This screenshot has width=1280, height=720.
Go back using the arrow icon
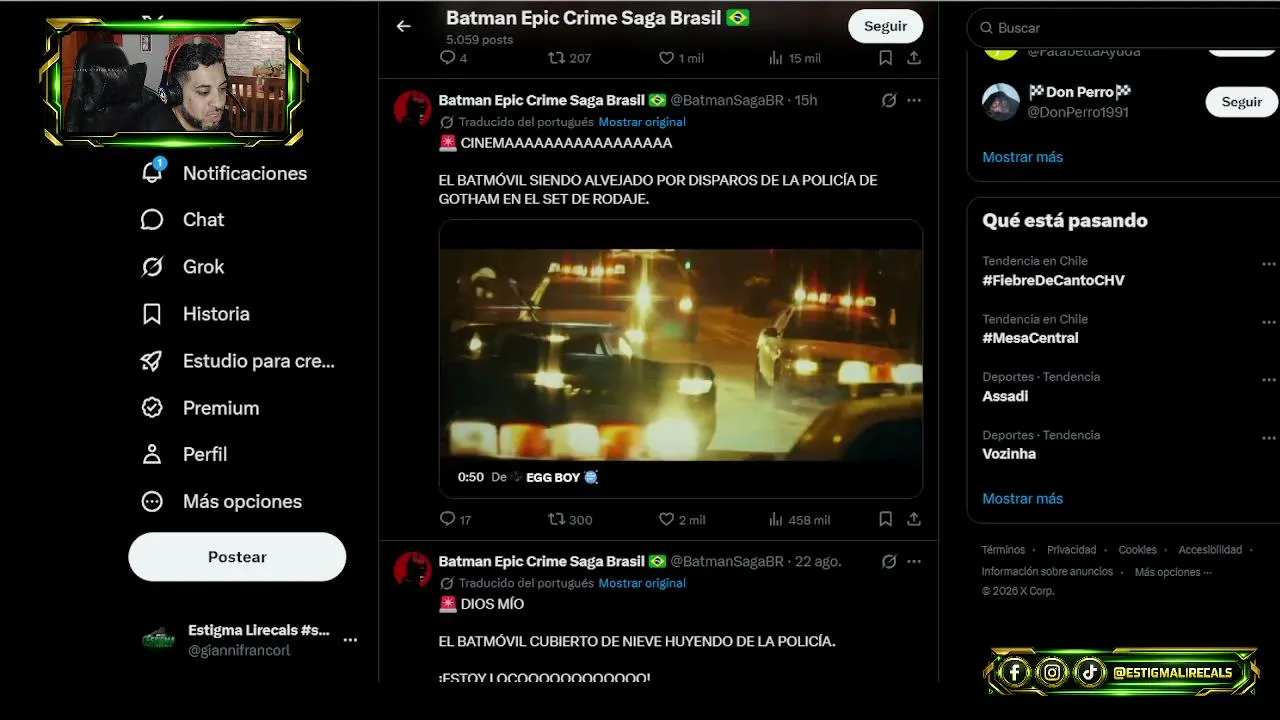[404, 26]
